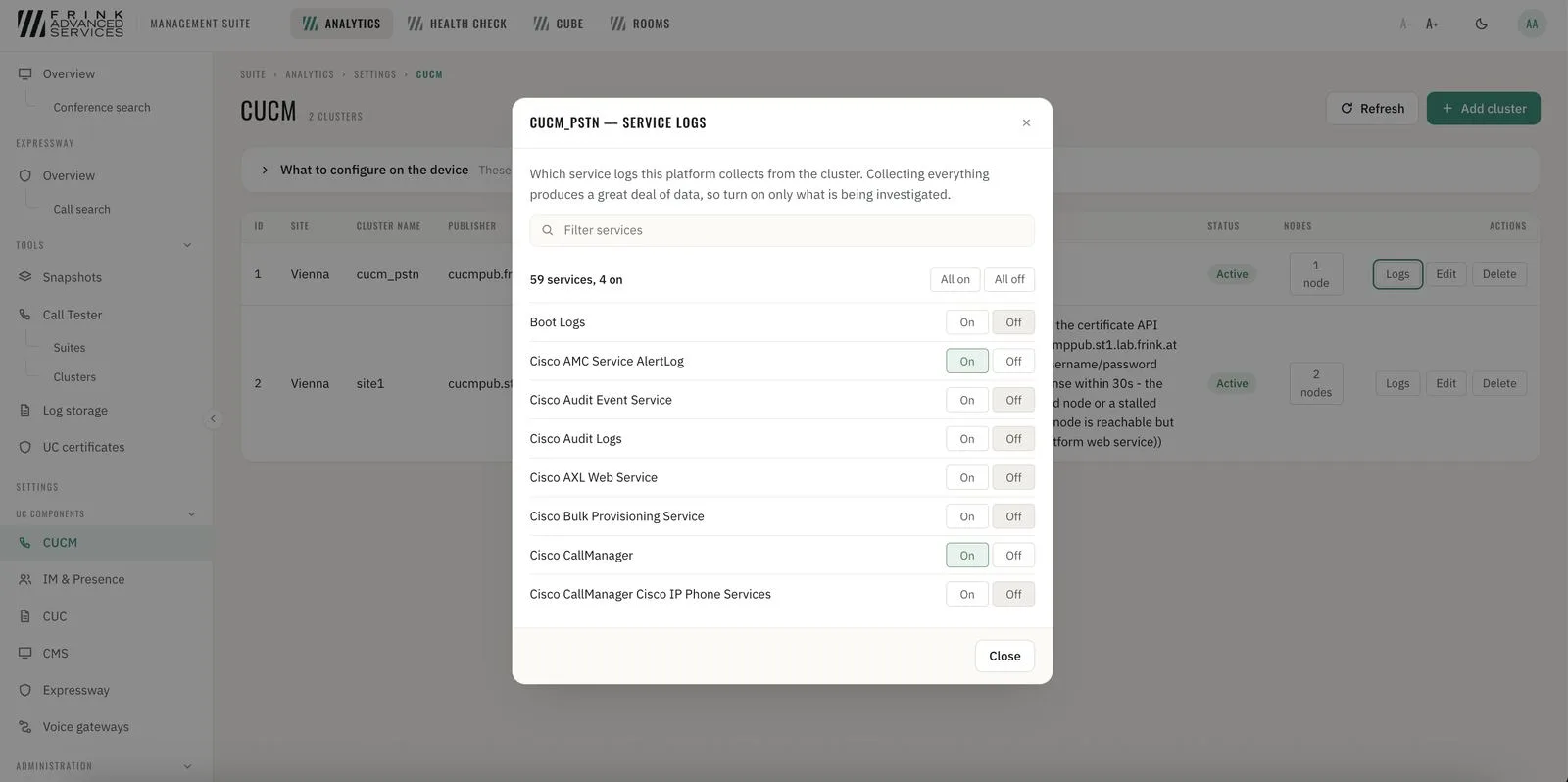
Task: Turn all services on with All on
Action: point(955,279)
